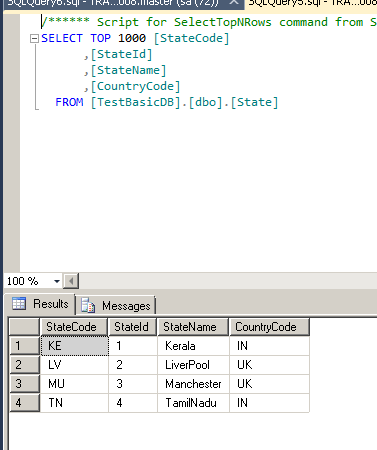Screen dimensions: 377x450
Task: Click the green script comment line
Action: (209, 22)
